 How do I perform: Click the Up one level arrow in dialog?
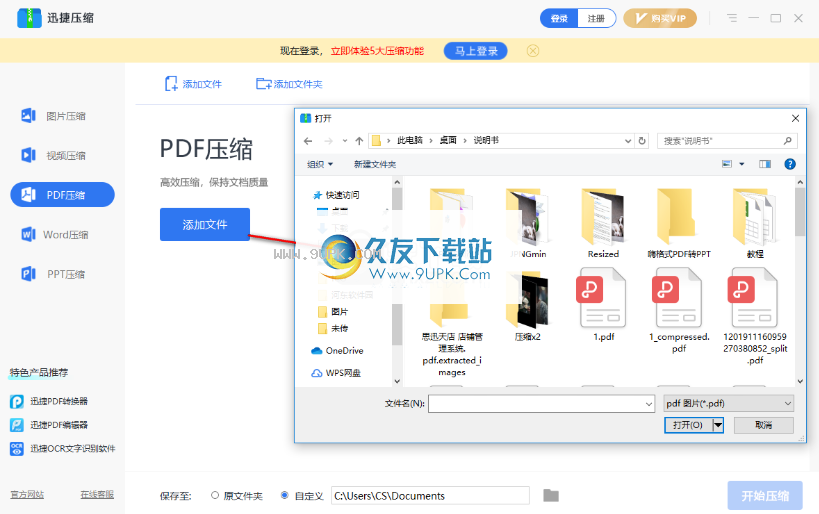(359, 141)
